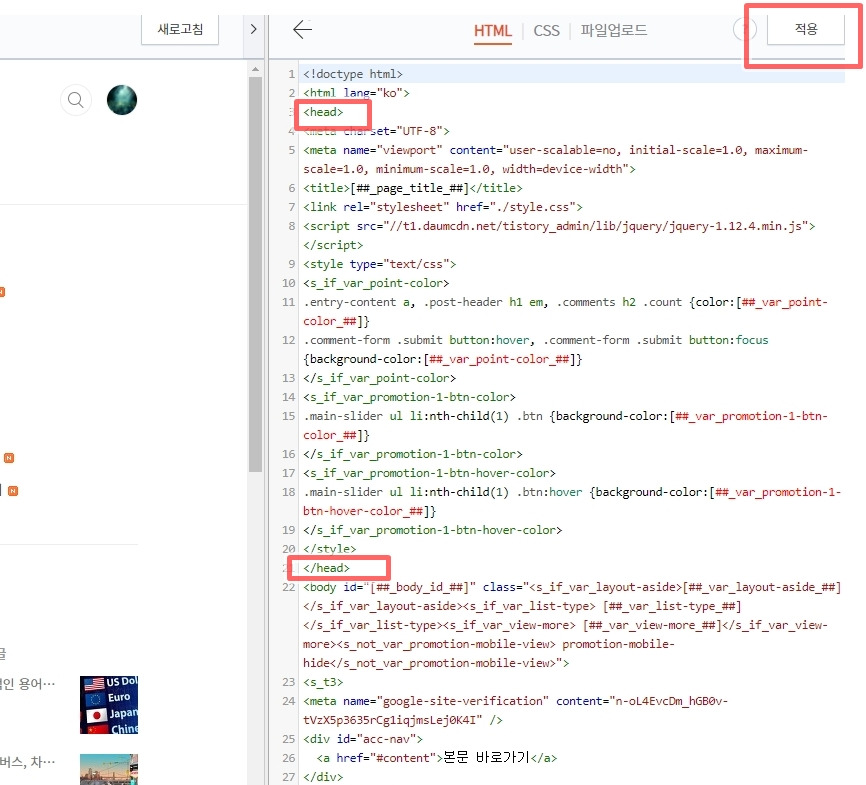866x785 pixels.
Task: Click the lowest orange N badge
Action: [x=13, y=491]
